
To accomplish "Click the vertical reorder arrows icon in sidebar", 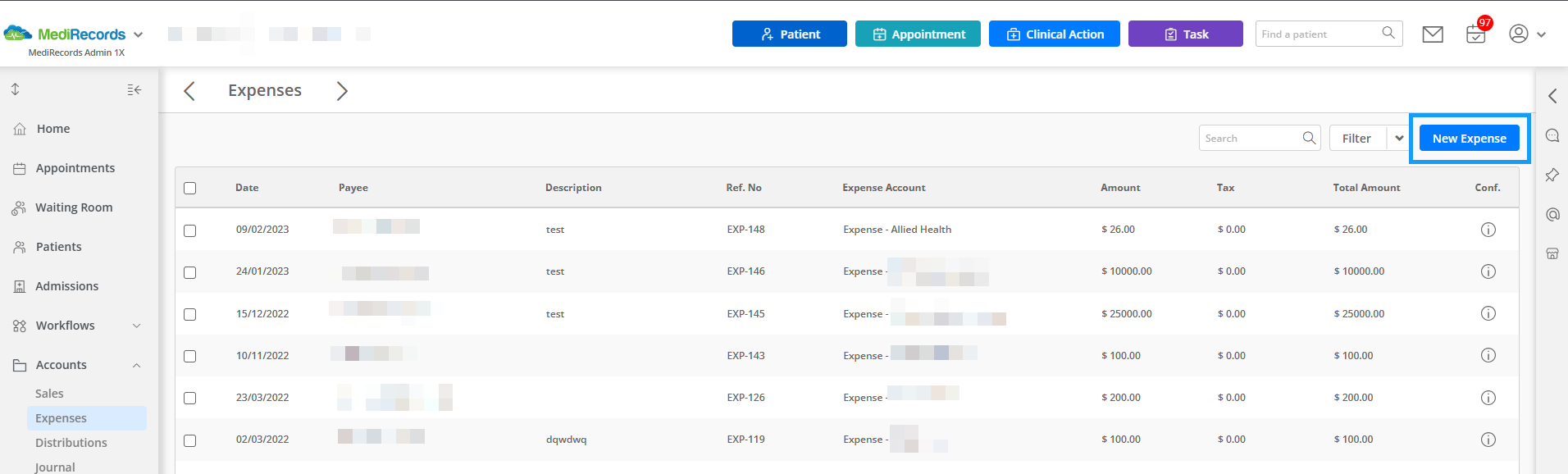I will click(x=15, y=89).
